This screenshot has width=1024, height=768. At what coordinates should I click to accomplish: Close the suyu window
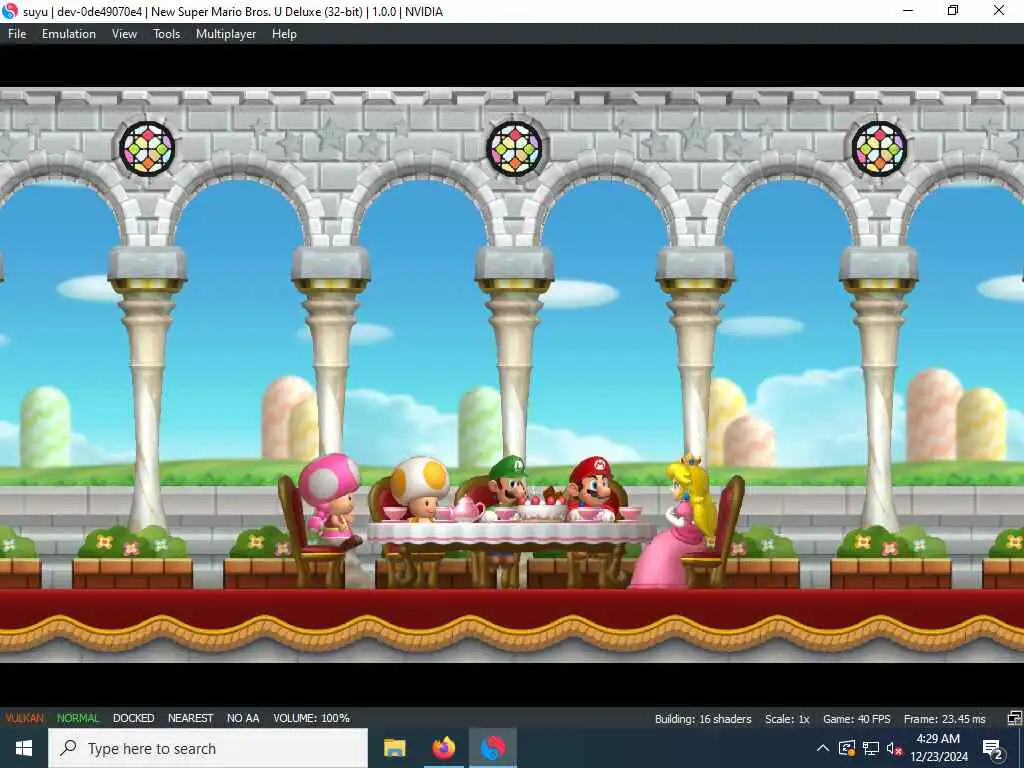[x=999, y=11]
